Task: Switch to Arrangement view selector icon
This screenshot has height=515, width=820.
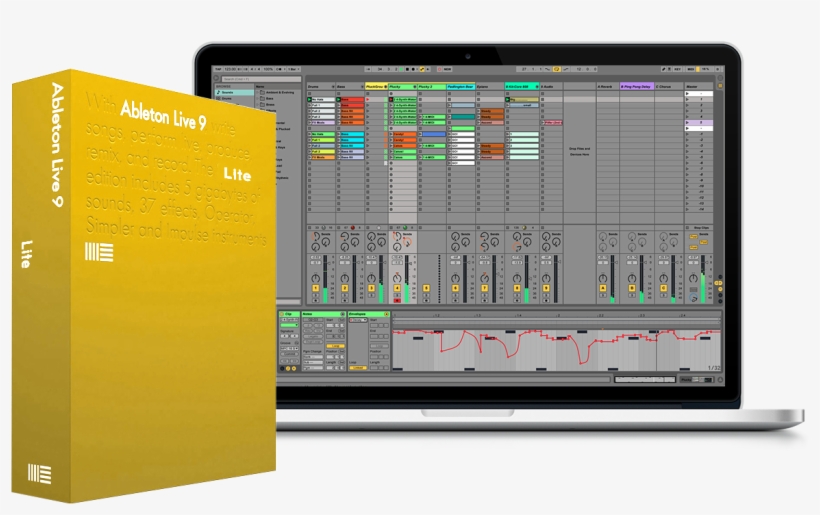Action: point(720,78)
